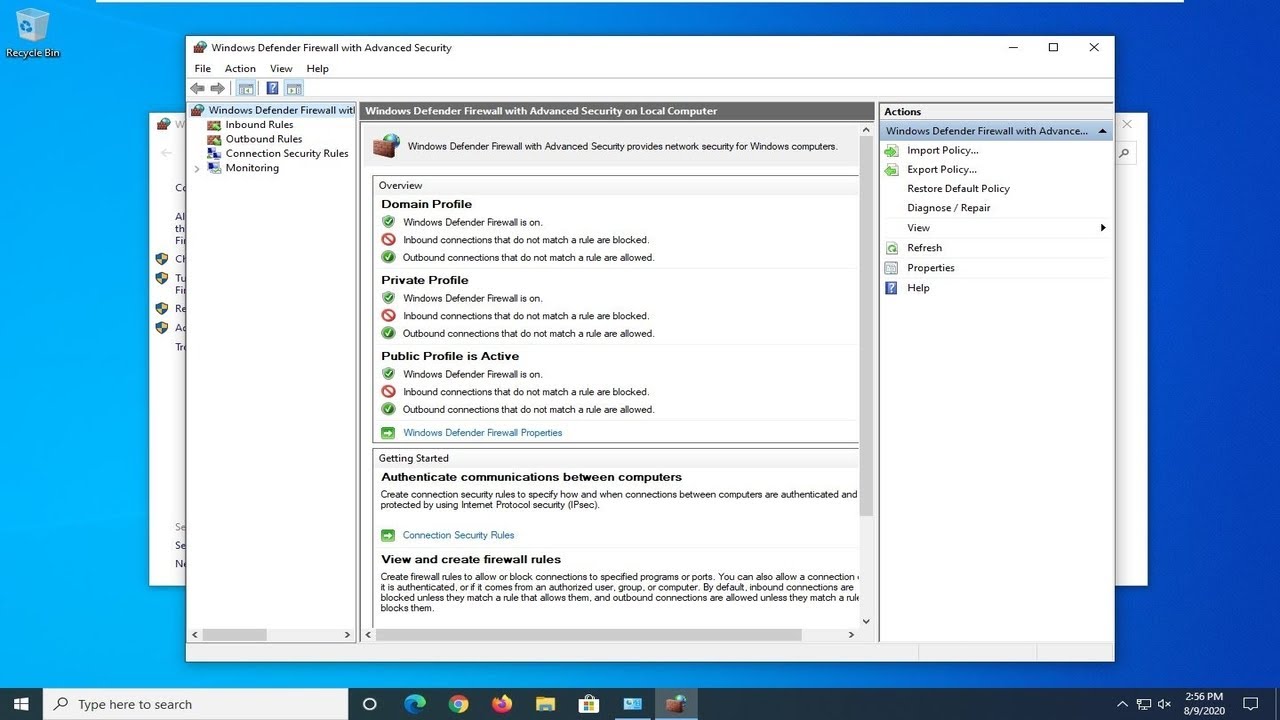Maximize the Firewall with Advanced Security window
This screenshot has width=1280, height=720.
[1053, 47]
